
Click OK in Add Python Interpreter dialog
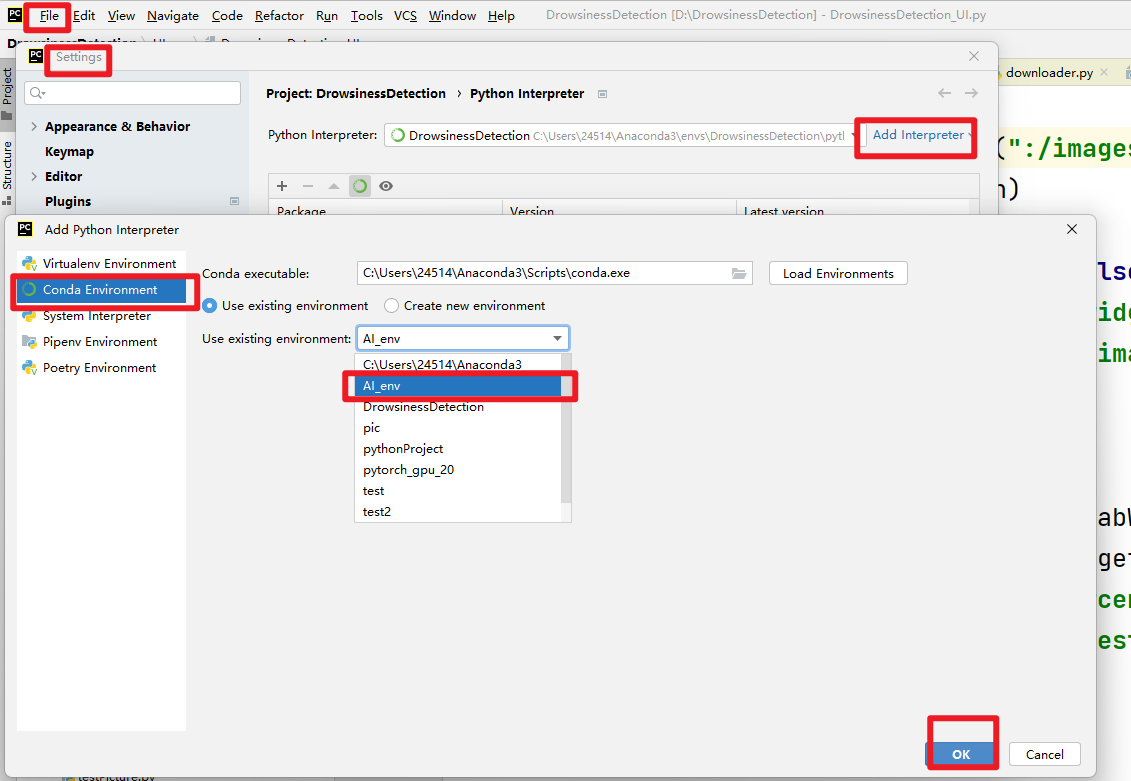click(961, 754)
